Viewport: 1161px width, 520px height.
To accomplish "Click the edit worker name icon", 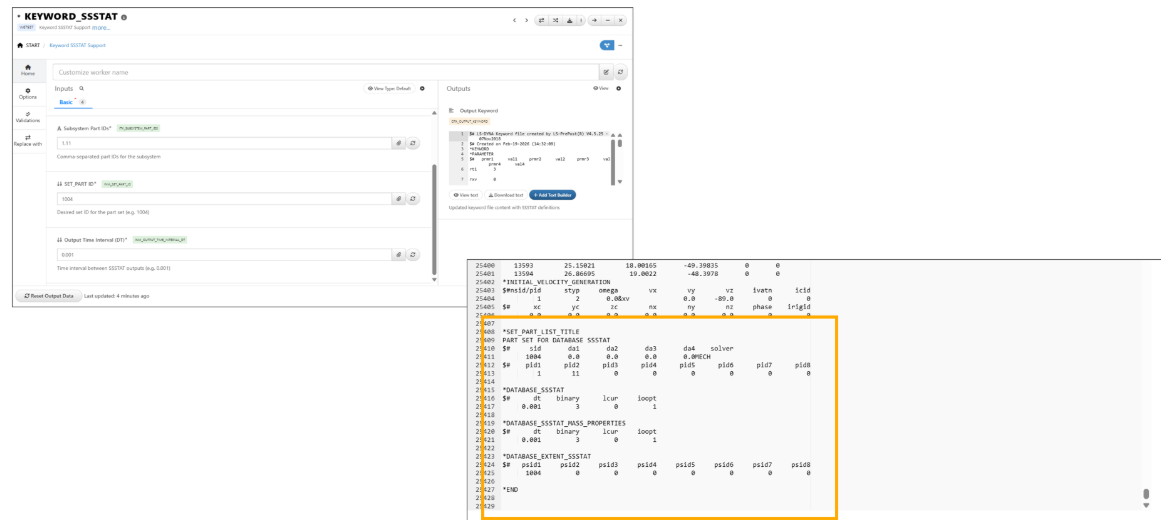I will pos(605,72).
